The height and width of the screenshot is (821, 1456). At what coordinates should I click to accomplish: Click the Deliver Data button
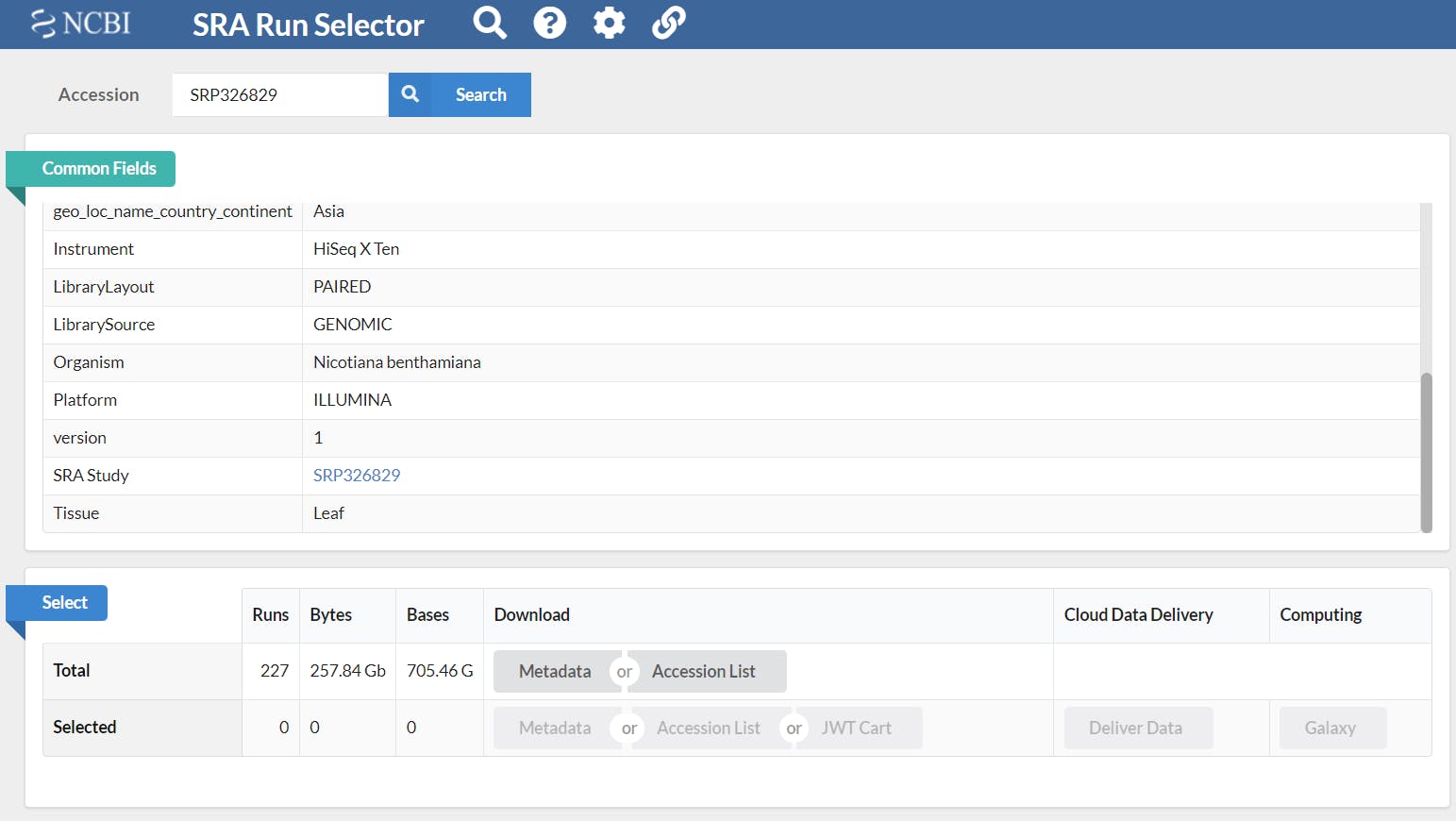(1135, 728)
